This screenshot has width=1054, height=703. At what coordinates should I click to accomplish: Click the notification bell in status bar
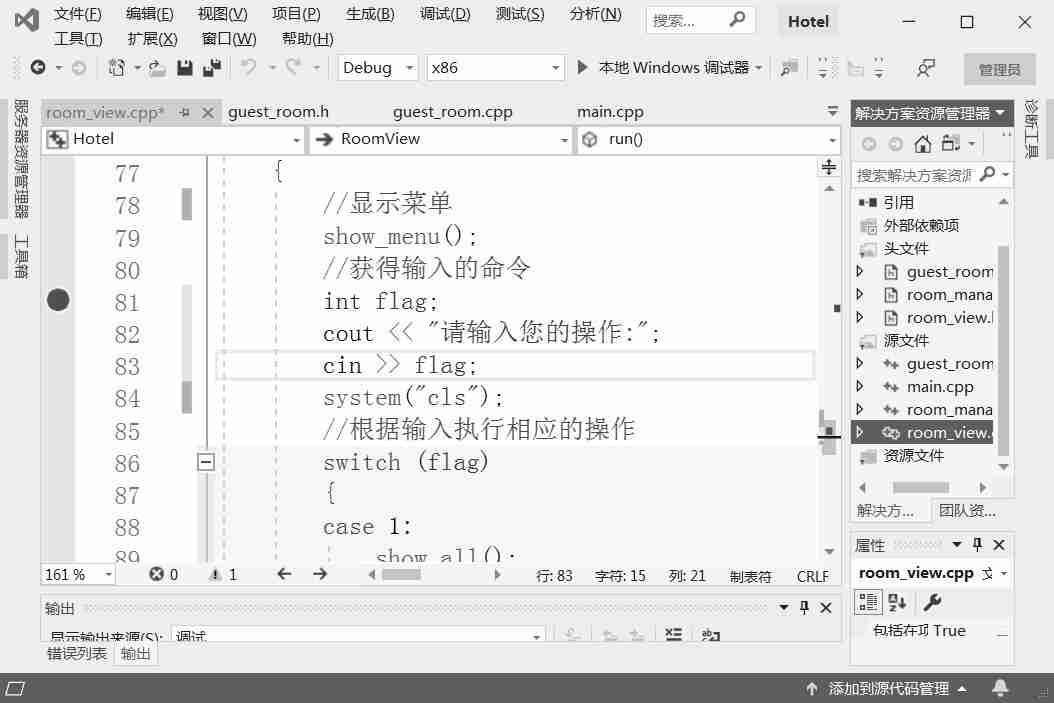[1000, 688]
